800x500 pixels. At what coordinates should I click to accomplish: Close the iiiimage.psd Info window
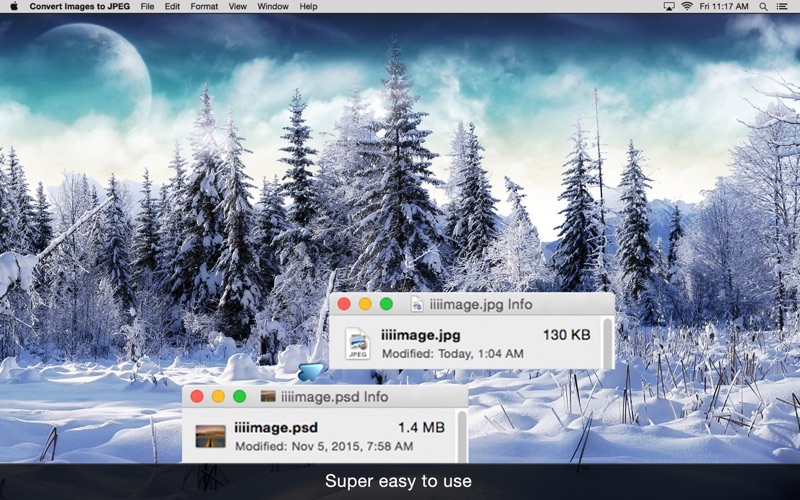point(197,396)
